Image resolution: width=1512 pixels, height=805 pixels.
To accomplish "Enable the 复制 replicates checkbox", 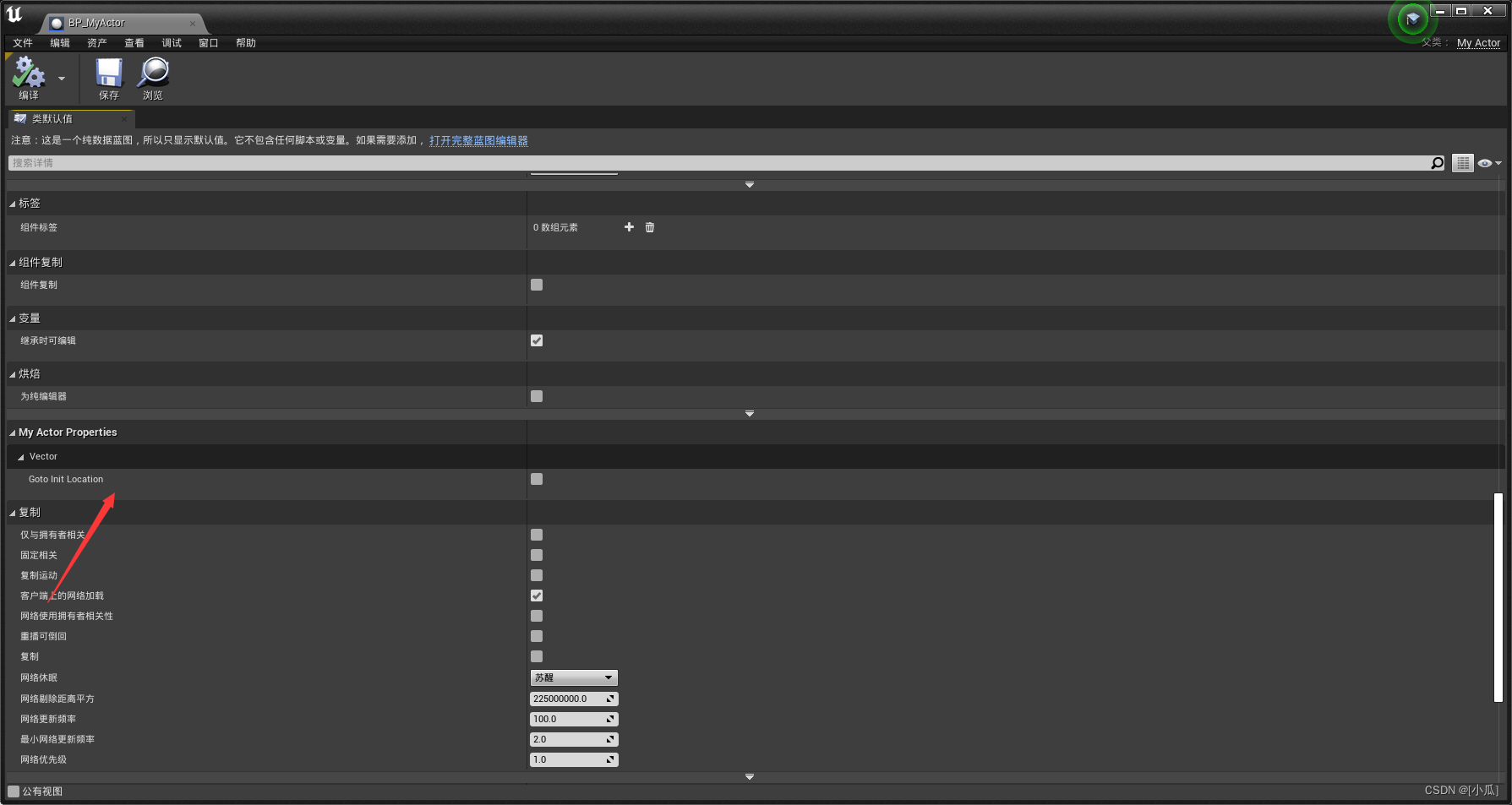I will [537, 656].
